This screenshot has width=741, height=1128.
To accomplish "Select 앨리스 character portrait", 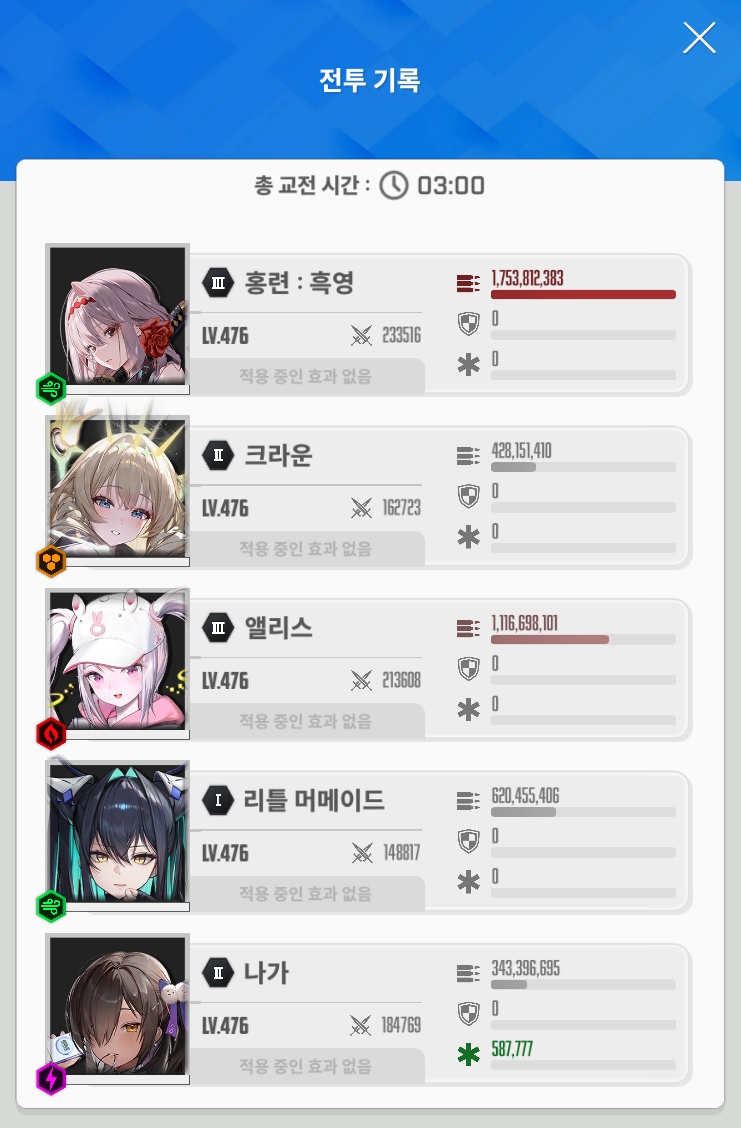I will pos(117,663).
